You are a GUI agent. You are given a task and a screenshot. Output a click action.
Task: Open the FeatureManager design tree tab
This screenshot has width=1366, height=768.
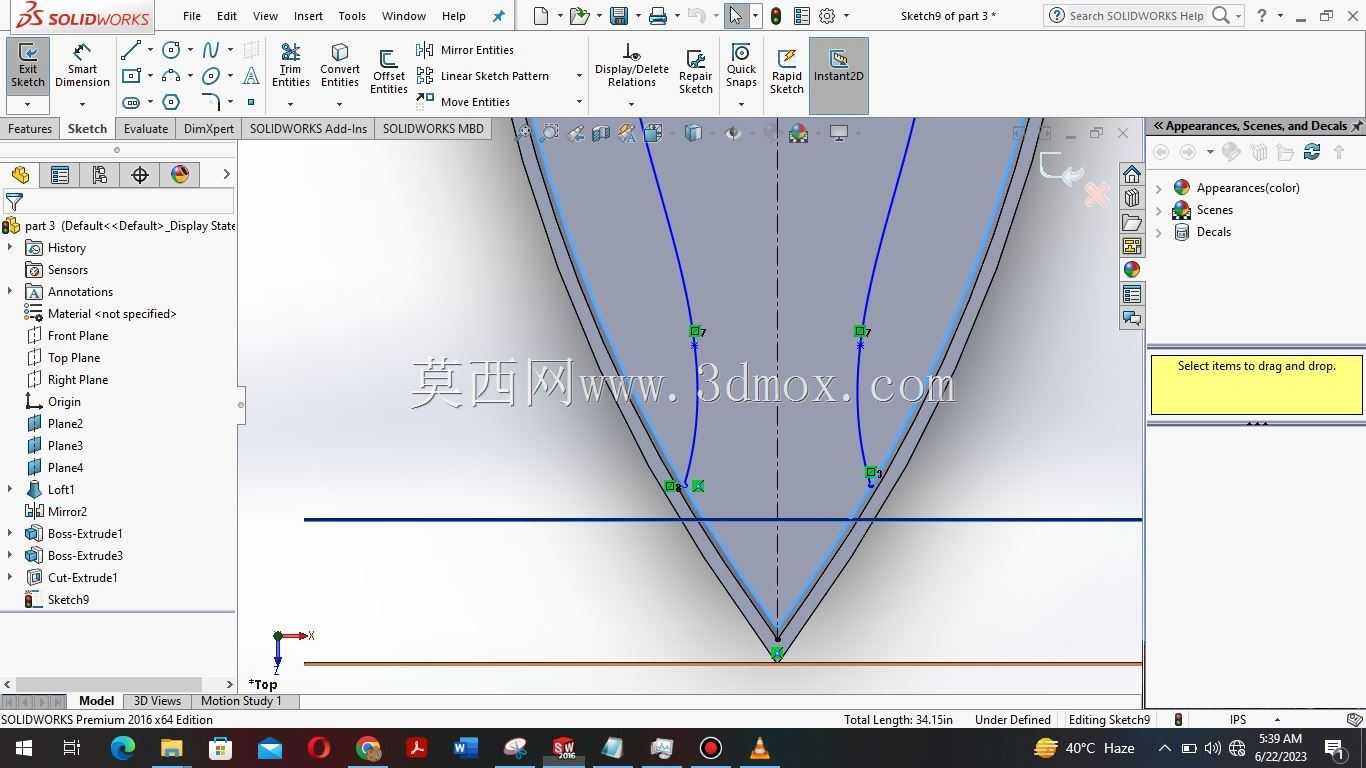(x=20, y=175)
